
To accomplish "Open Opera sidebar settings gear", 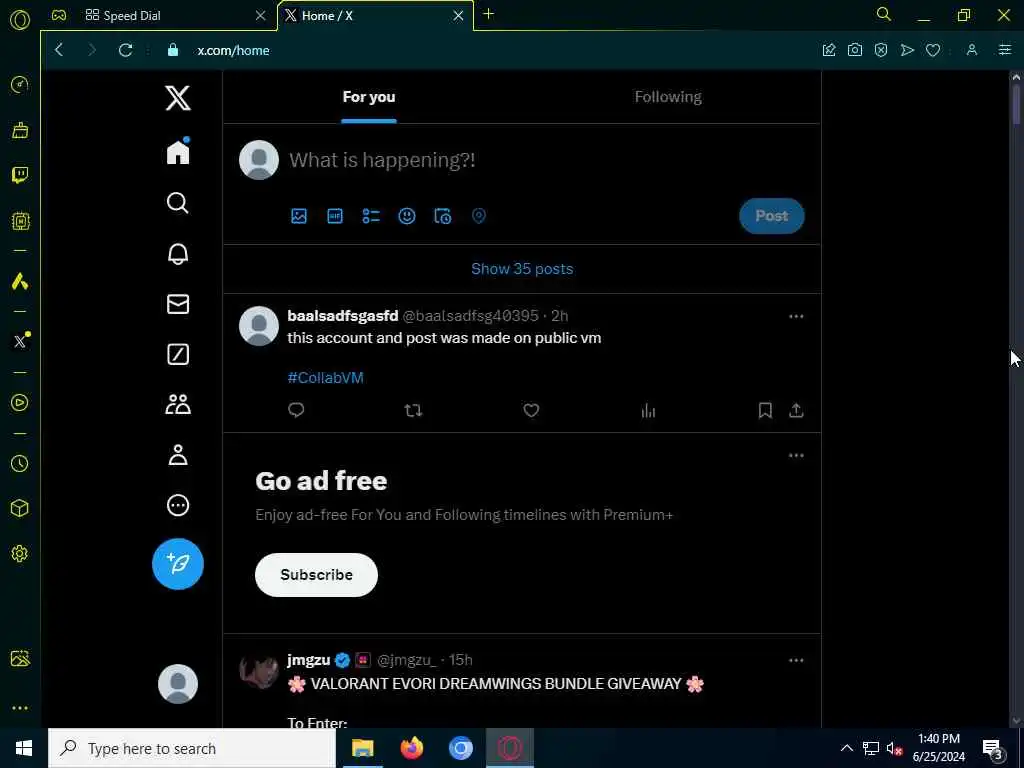I will (20, 554).
